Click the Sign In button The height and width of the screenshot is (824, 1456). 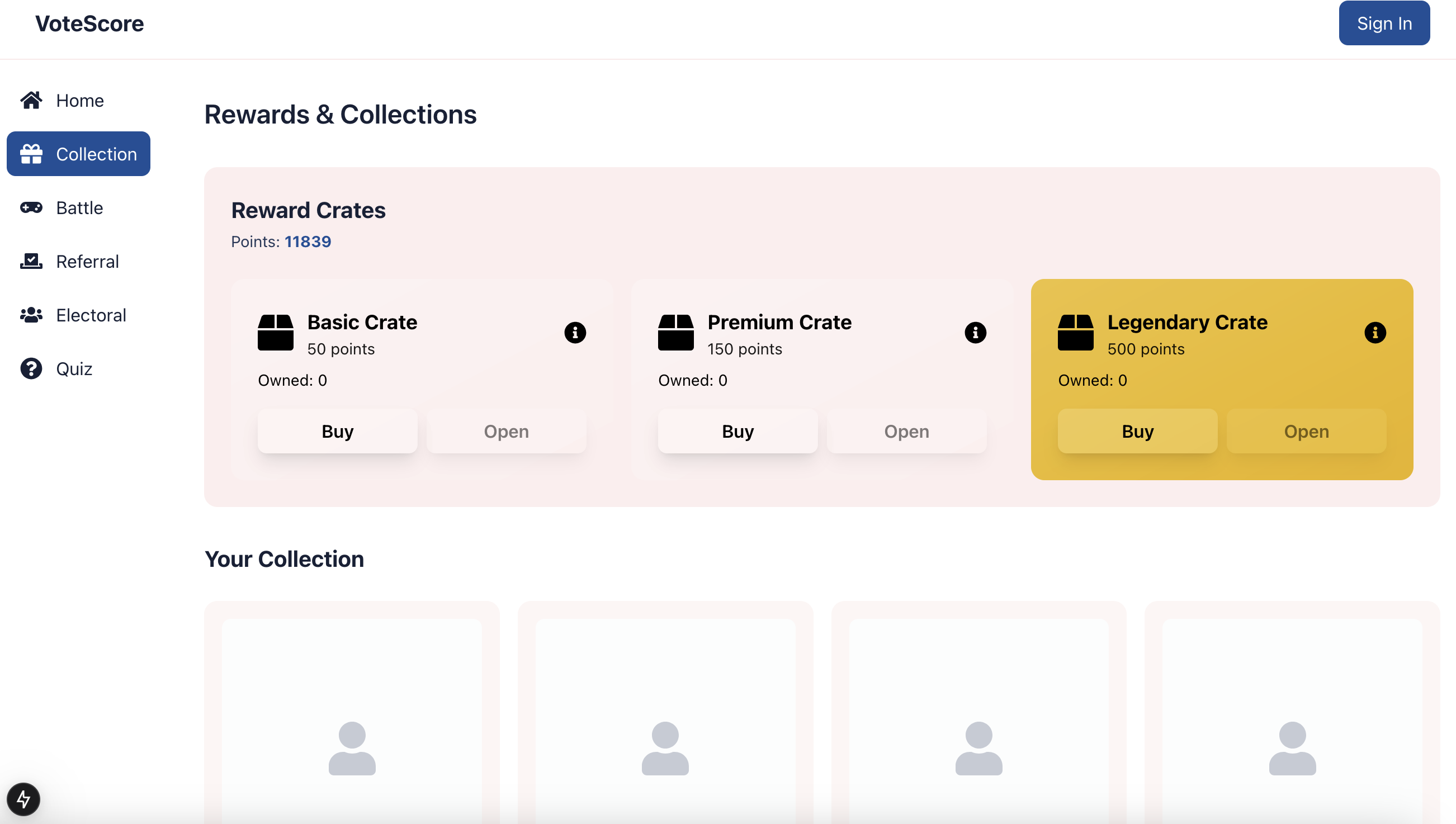[x=1384, y=23]
